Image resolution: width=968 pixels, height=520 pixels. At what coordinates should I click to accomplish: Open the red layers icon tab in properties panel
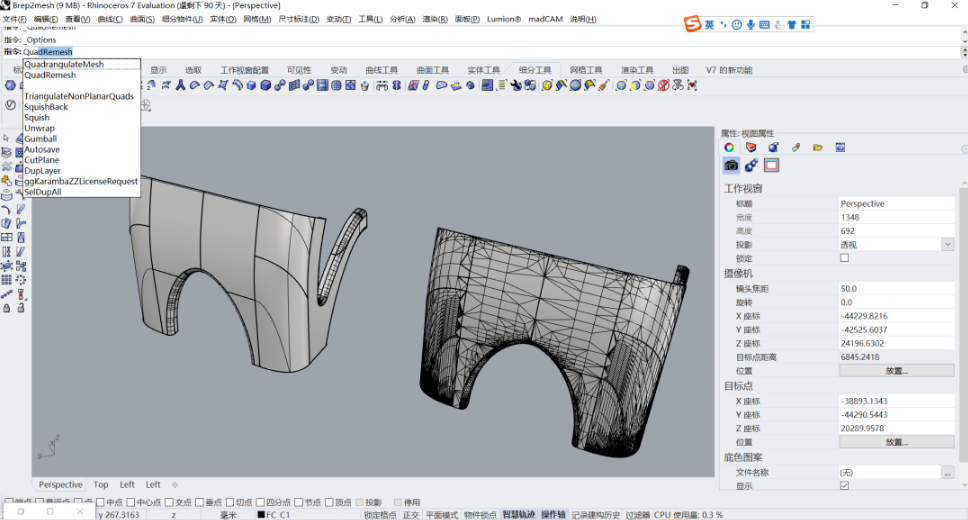tap(751, 148)
